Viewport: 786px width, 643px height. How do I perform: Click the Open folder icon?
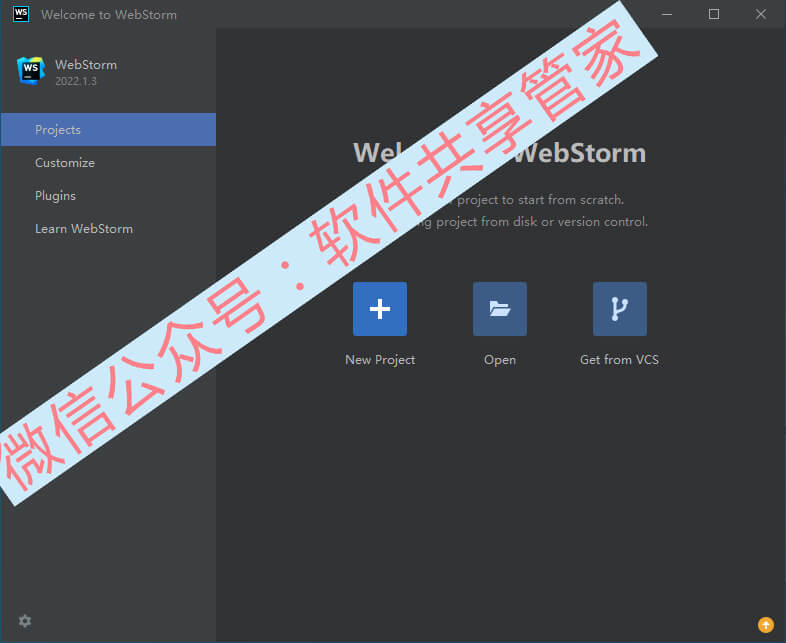tap(499, 309)
